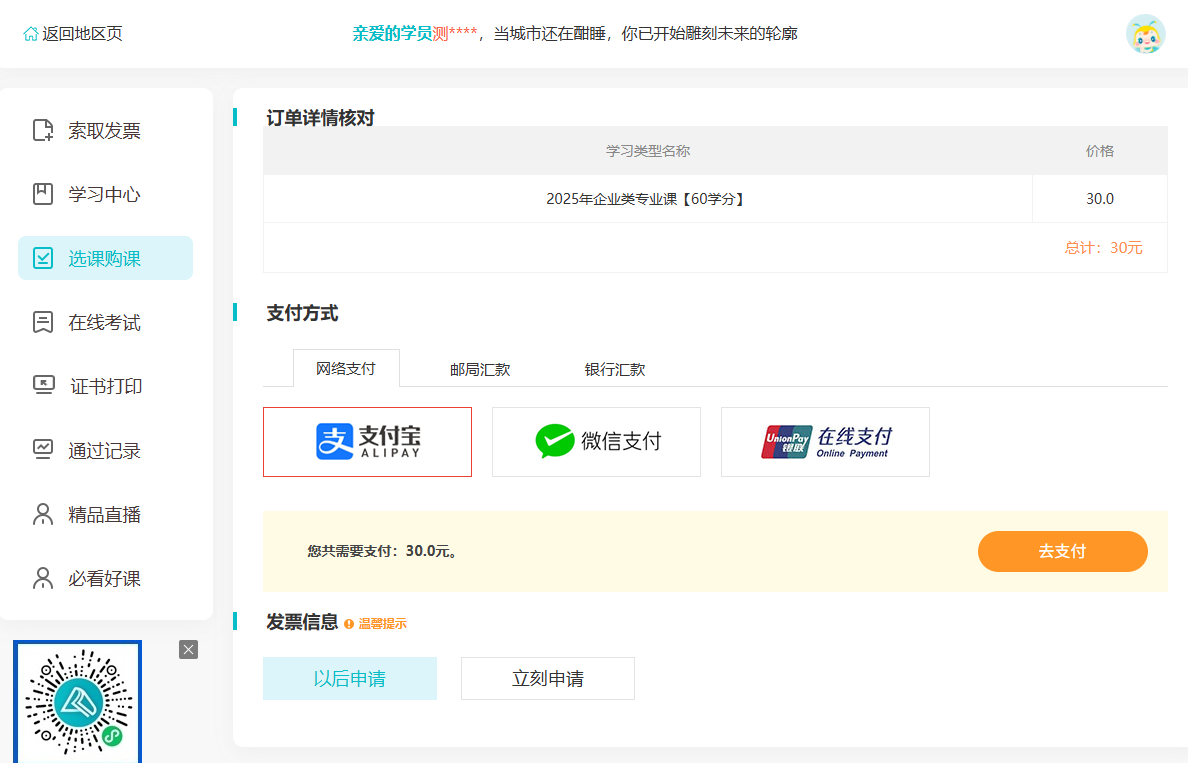Screen dimensions: 1188x763
Task: Open 索取发票 in the sidebar
Action: (105, 130)
